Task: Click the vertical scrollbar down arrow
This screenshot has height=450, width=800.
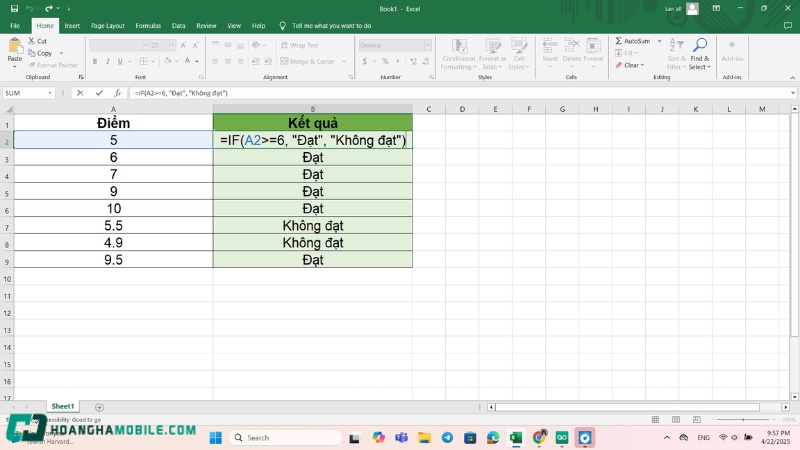Action: click(x=794, y=396)
